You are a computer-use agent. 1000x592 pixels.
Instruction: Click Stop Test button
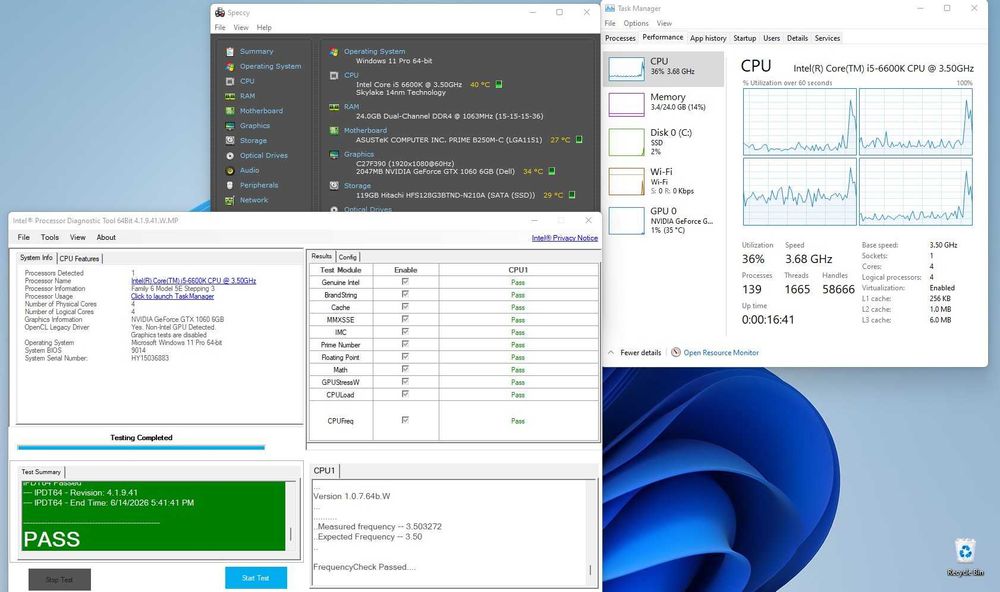point(59,580)
